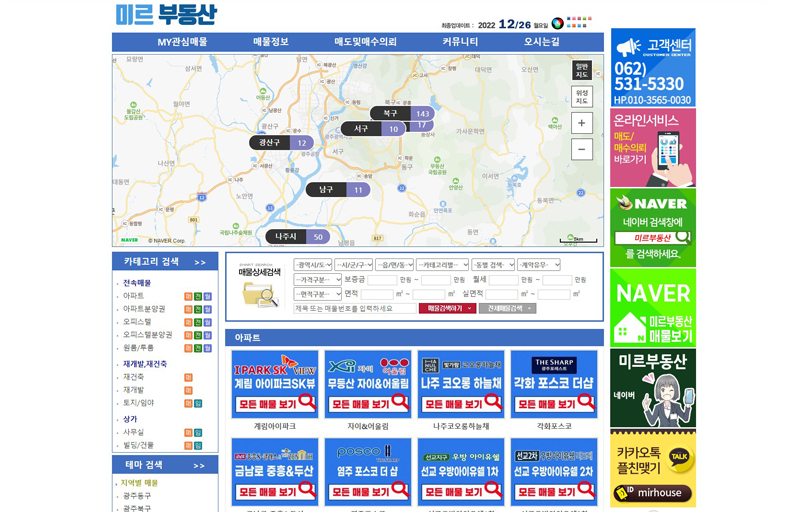The height and width of the screenshot is (512, 800).
Task: Click blue 월세 icon beside 아파트
Action: click(208, 296)
